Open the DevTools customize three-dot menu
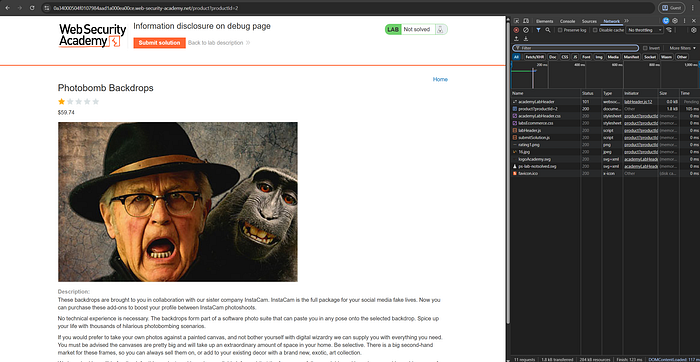Screen dimensions: 700x362 pos(684,21)
